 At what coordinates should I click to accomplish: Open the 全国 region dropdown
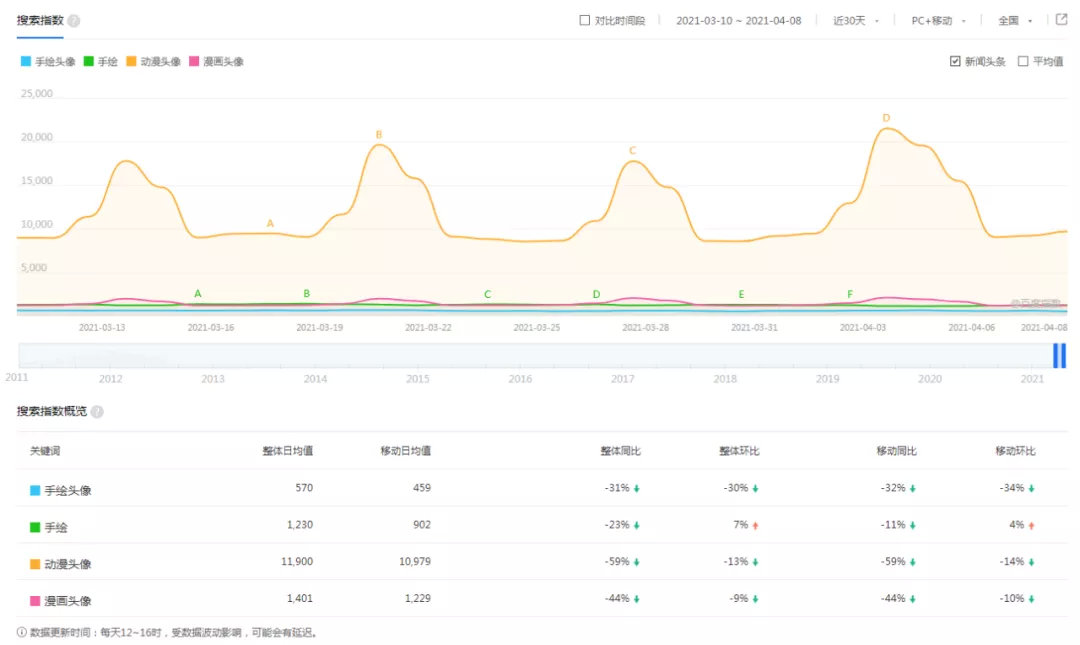tap(1014, 21)
